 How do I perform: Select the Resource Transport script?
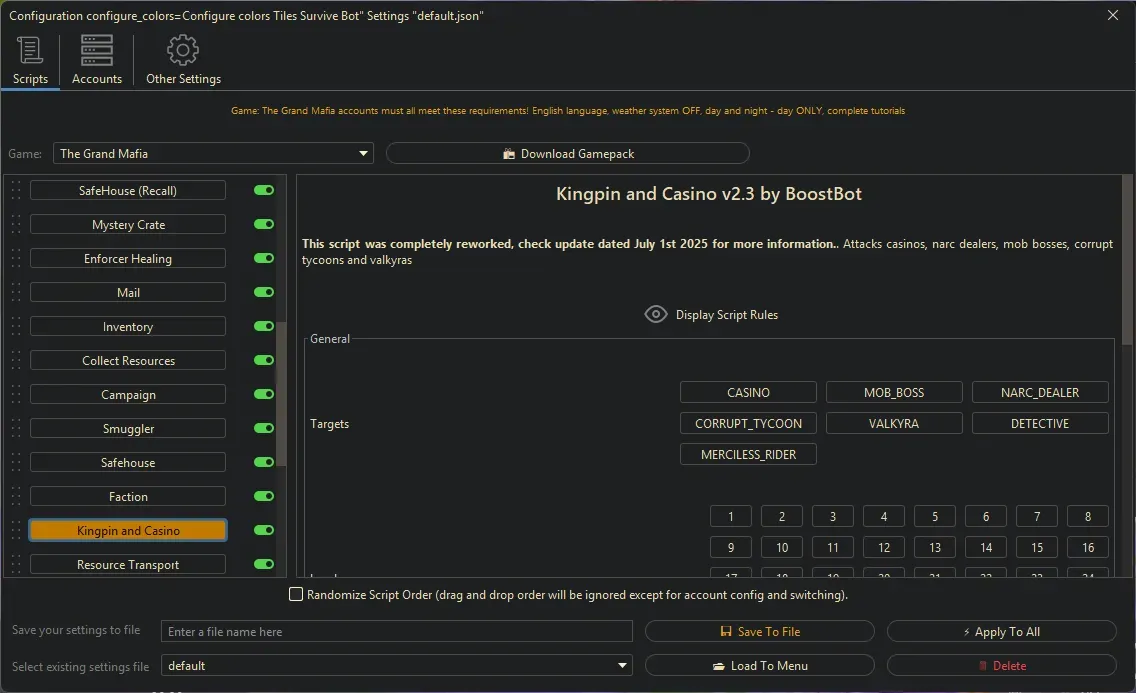click(128, 565)
